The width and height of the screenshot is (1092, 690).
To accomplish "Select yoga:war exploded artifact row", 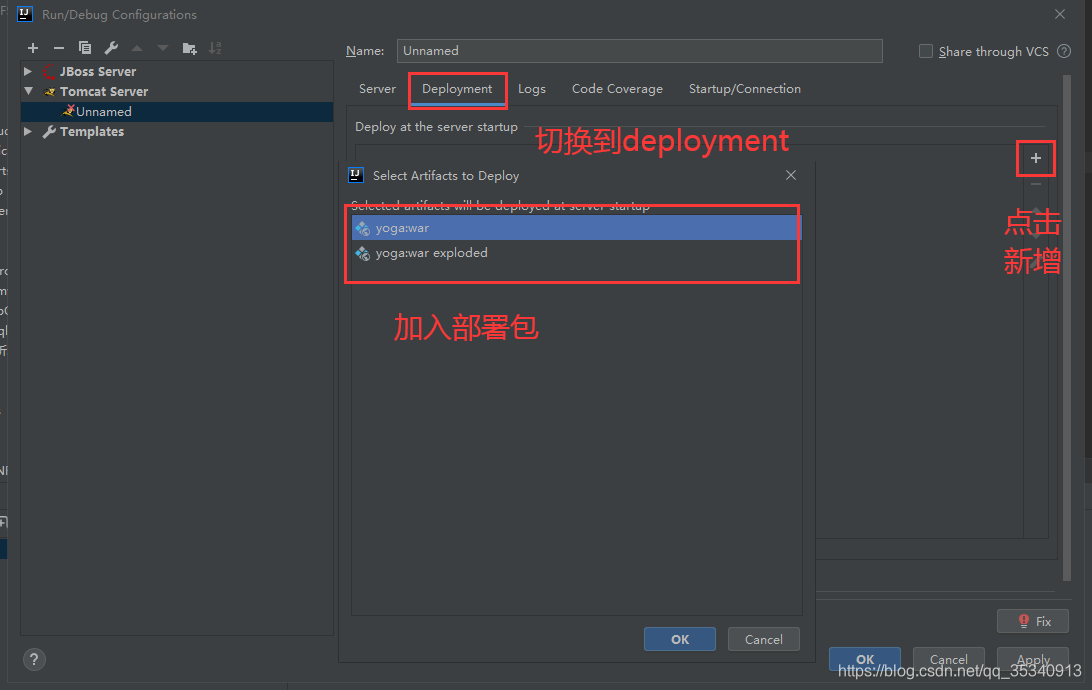I will point(577,253).
